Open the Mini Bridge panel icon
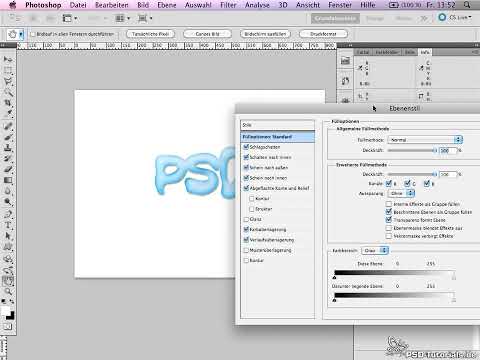480x360 pixels. tap(345, 61)
